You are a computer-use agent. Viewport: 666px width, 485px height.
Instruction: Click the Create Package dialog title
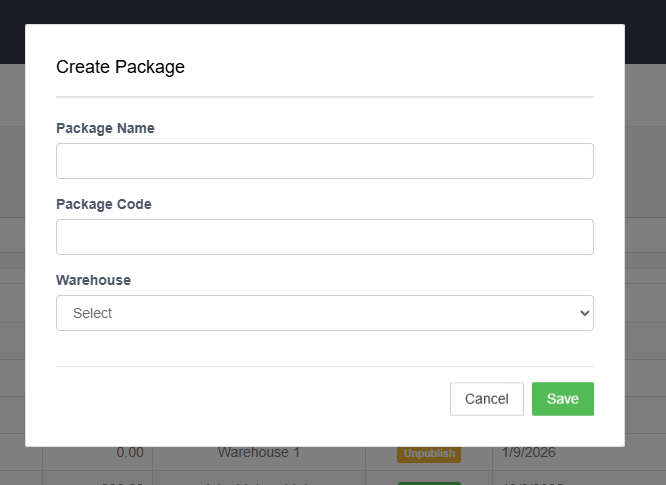[x=120, y=67]
